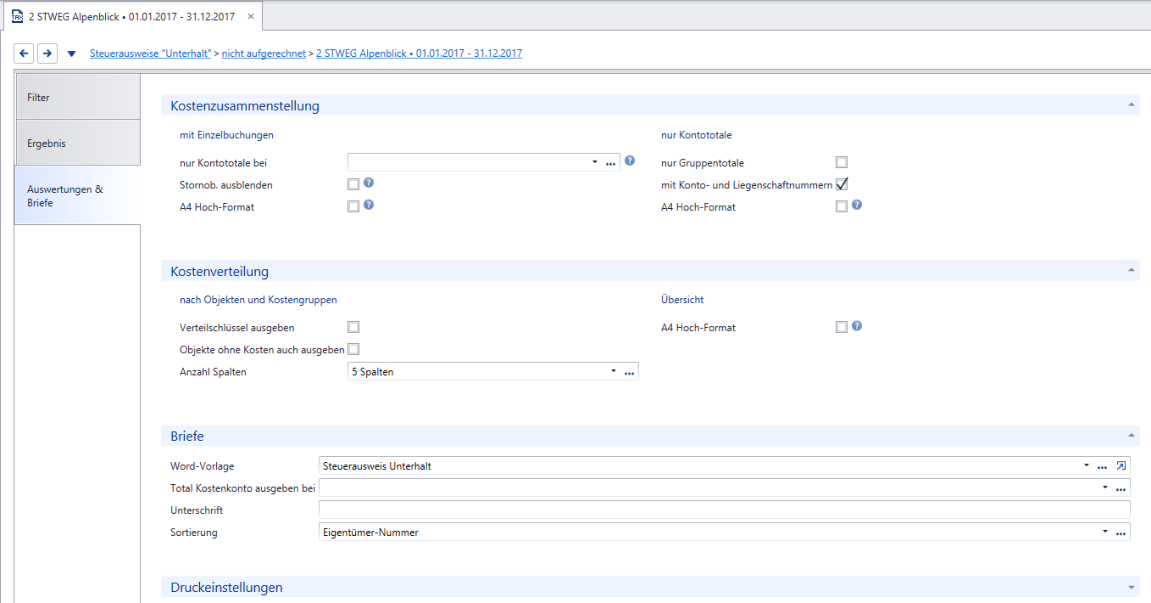The height and width of the screenshot is (603, 1151).
Task: Uncheck mit Konto- und Liegenschaftnummern
Action: click(841, 184)
